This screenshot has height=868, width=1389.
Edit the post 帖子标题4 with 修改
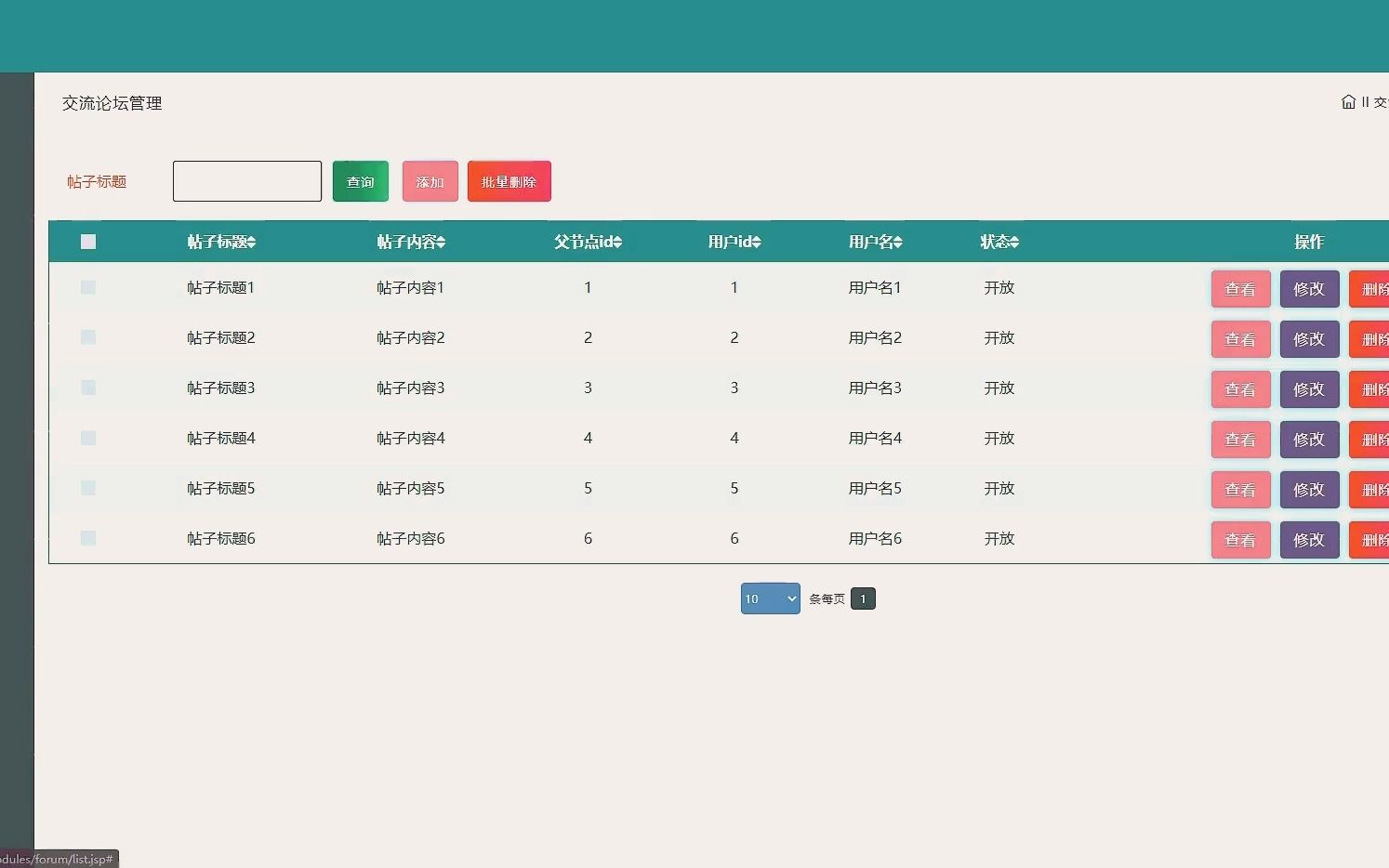pos(1310,440)
